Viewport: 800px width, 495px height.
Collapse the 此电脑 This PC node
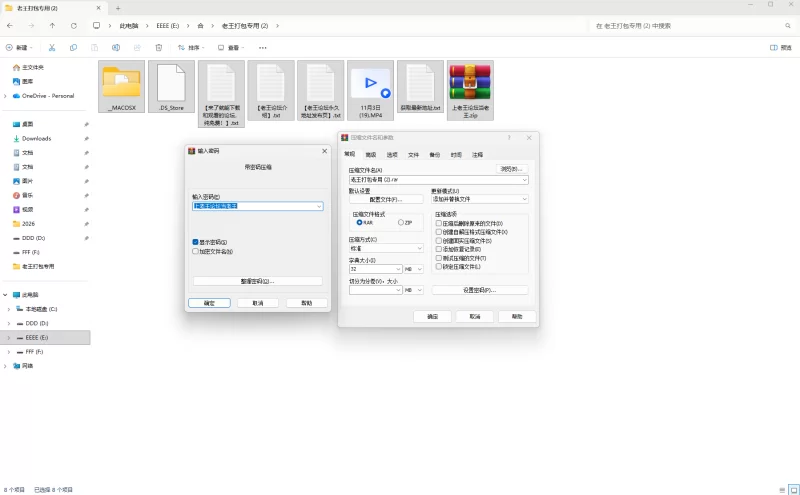[5, 295]
